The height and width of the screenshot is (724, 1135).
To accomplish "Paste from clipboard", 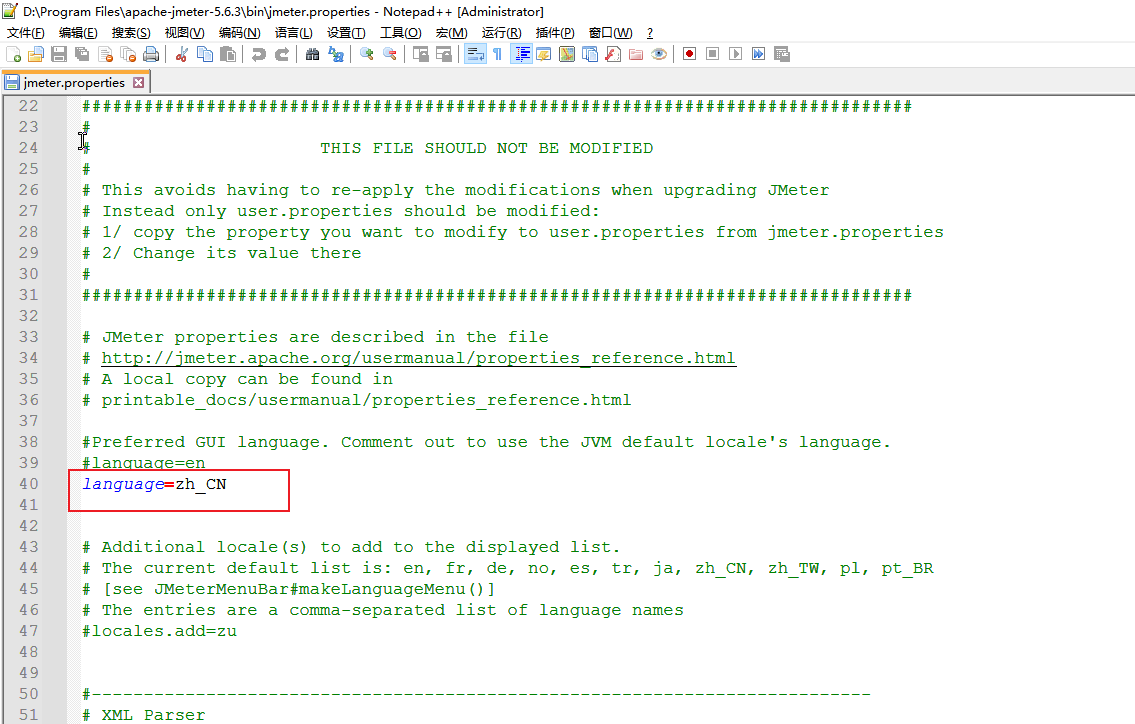I will pyautogui.click(x=227, y=54).
